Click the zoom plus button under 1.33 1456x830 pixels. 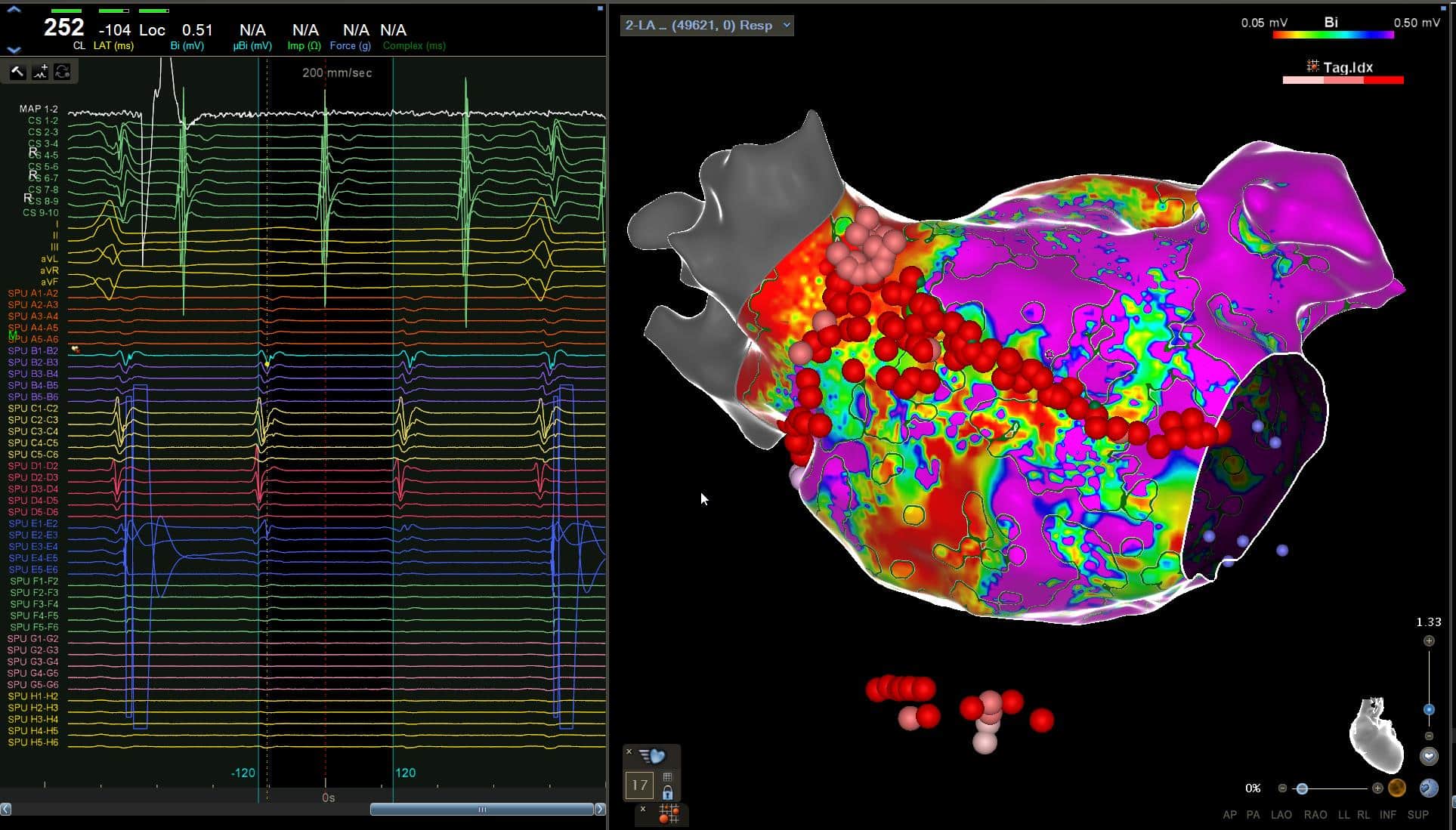pyautogui.click(x=1429, y=641)
